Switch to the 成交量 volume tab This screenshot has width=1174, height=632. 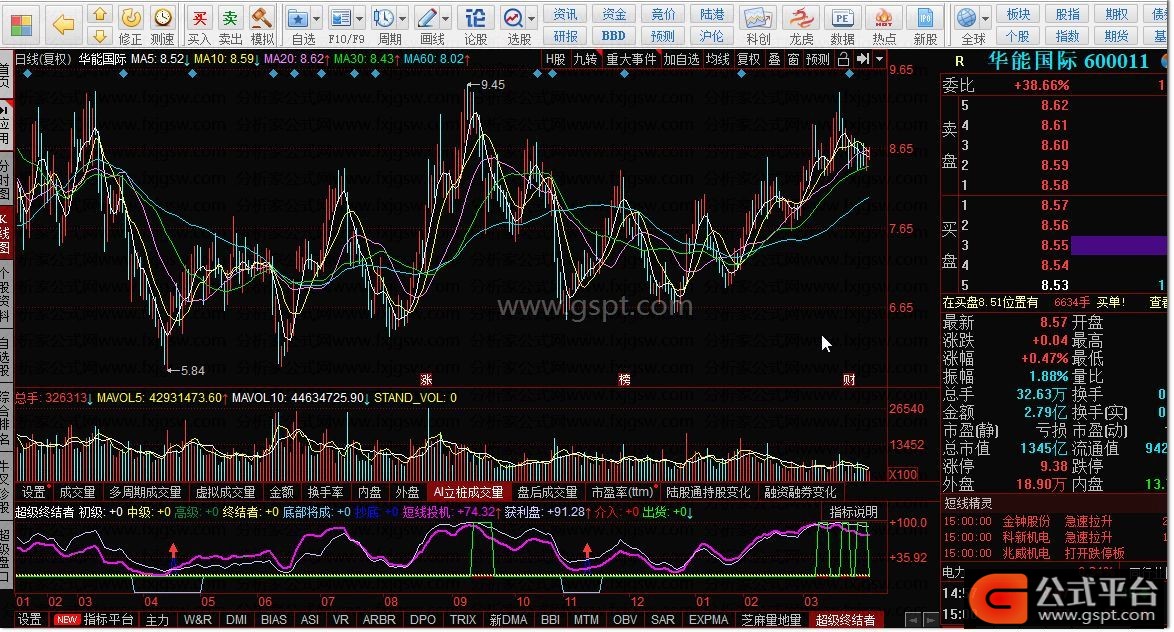(x=77, y=492)
